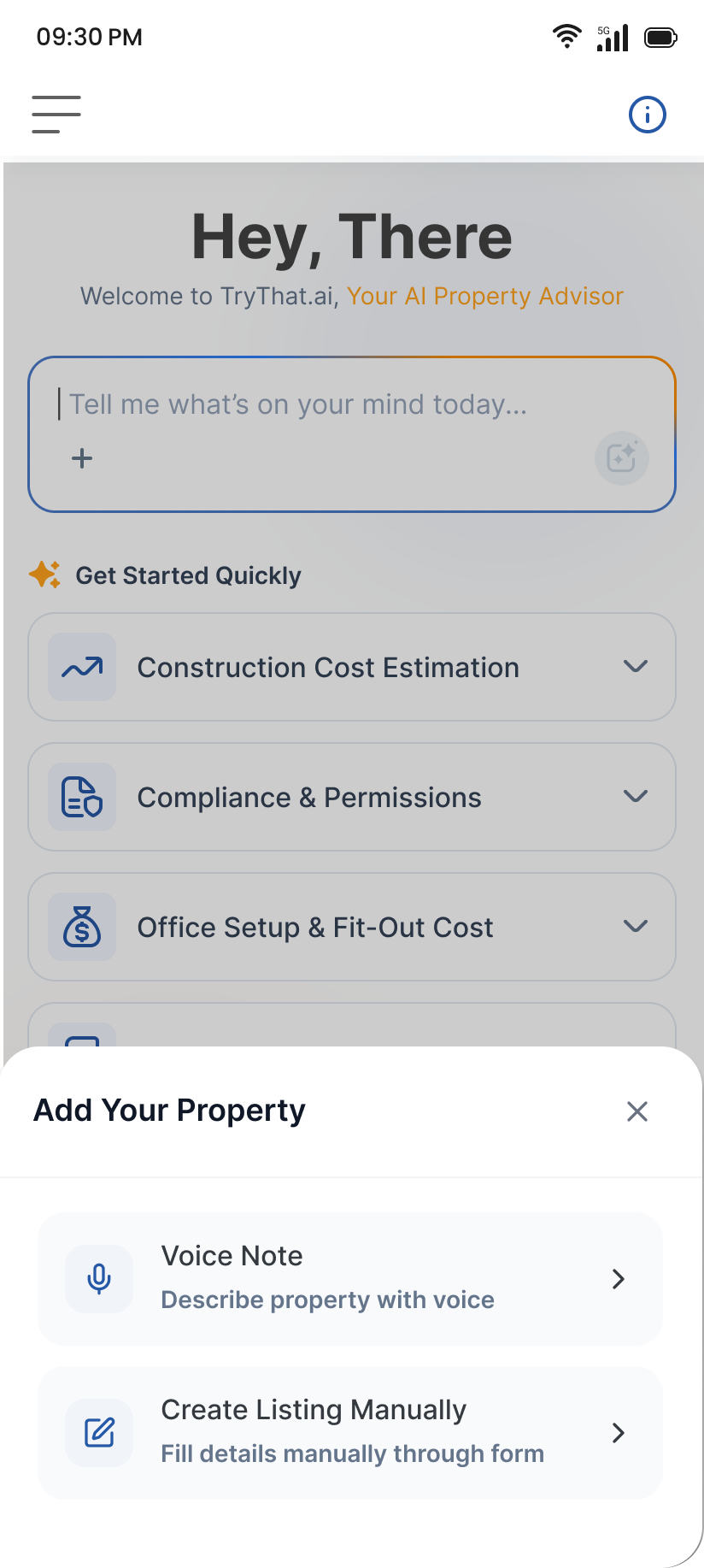Expand Compliance & Permissions chevron
The height and width of the screenshot is (1568, 704).
635,797
